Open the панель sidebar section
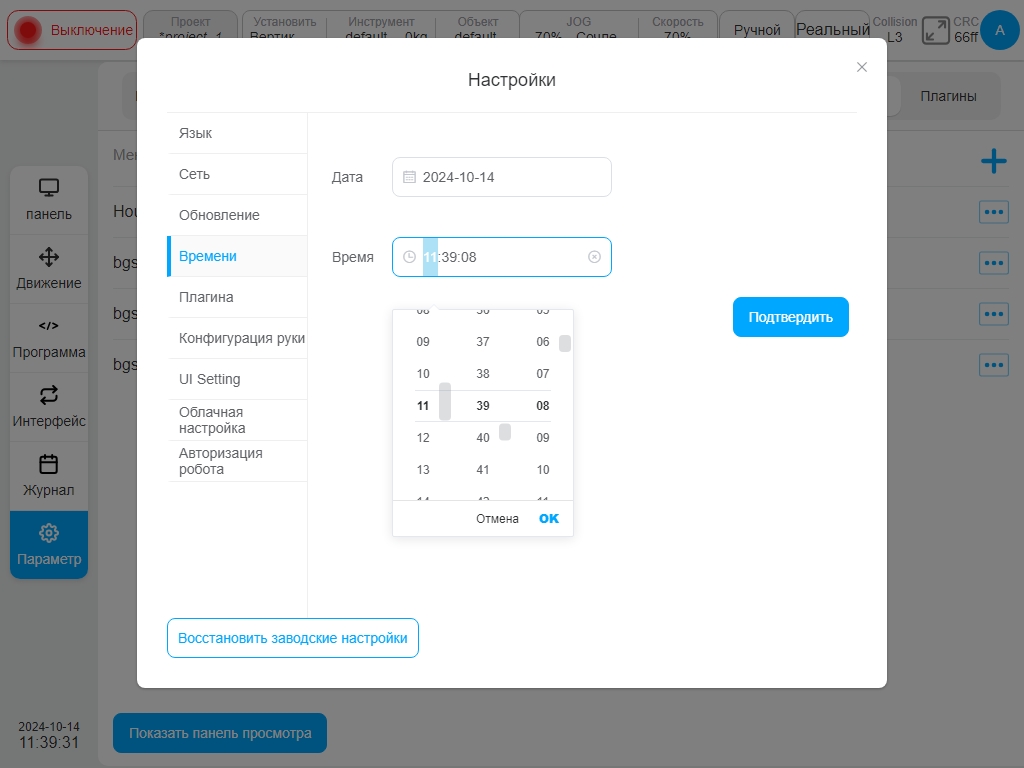This screenshot has width=1024, height=768. (x=49, y=200)
